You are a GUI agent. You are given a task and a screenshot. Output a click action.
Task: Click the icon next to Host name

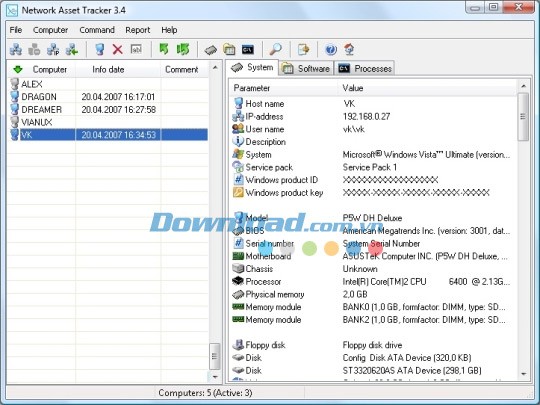pos(238,103)
